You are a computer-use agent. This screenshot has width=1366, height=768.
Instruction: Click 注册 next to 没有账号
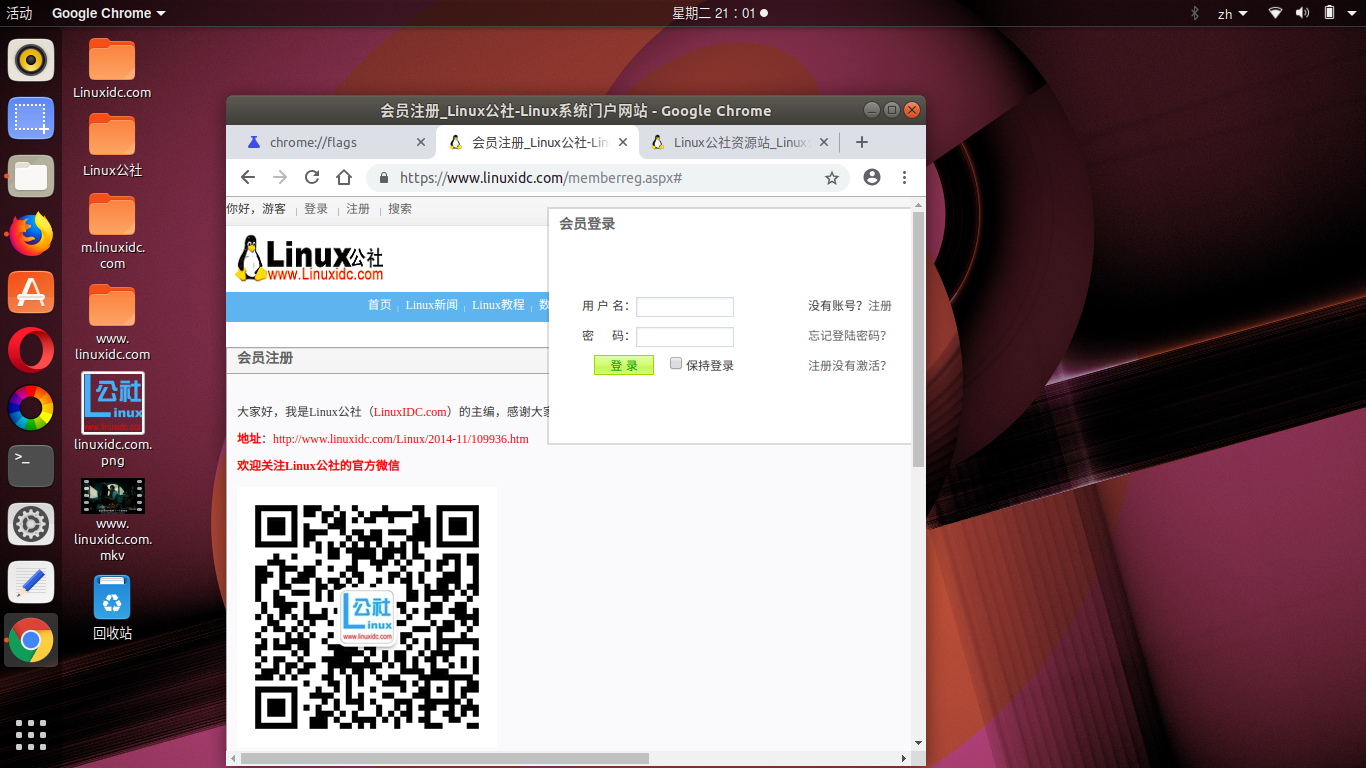click(x=880, y=306)
